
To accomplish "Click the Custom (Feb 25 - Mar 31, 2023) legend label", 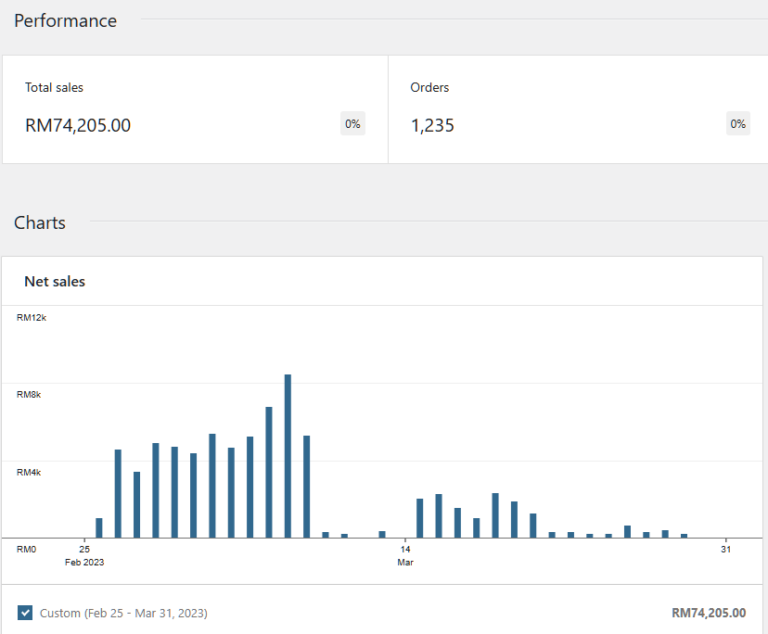I will coord(123,612).
